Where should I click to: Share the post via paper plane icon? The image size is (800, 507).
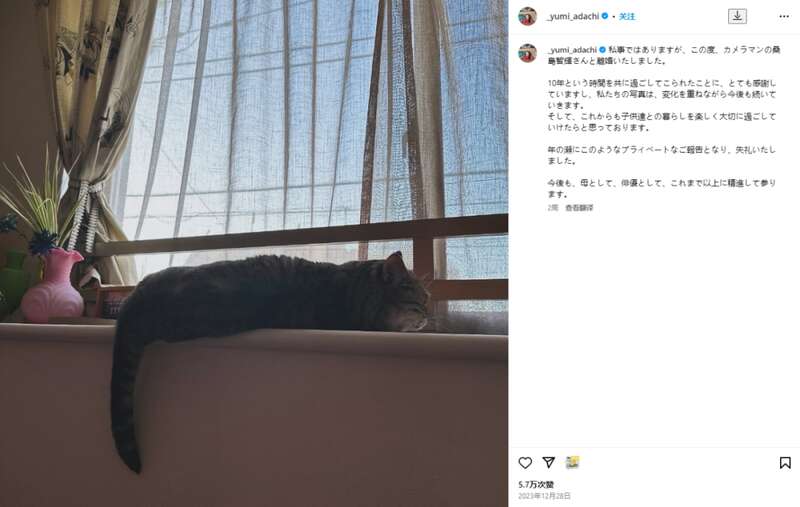point(548,462)
